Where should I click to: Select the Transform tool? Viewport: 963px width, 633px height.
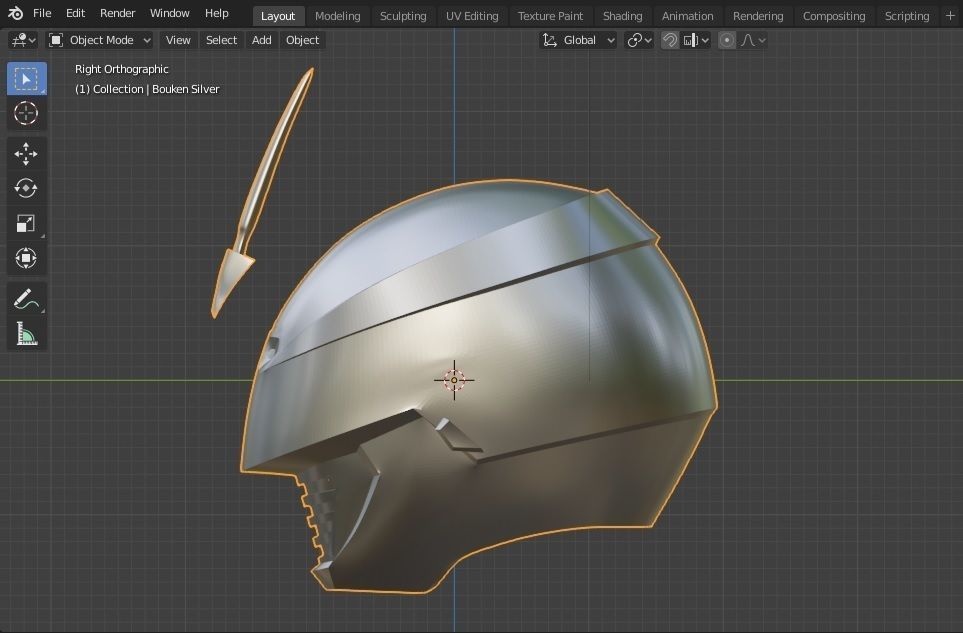tap(26, 258)
